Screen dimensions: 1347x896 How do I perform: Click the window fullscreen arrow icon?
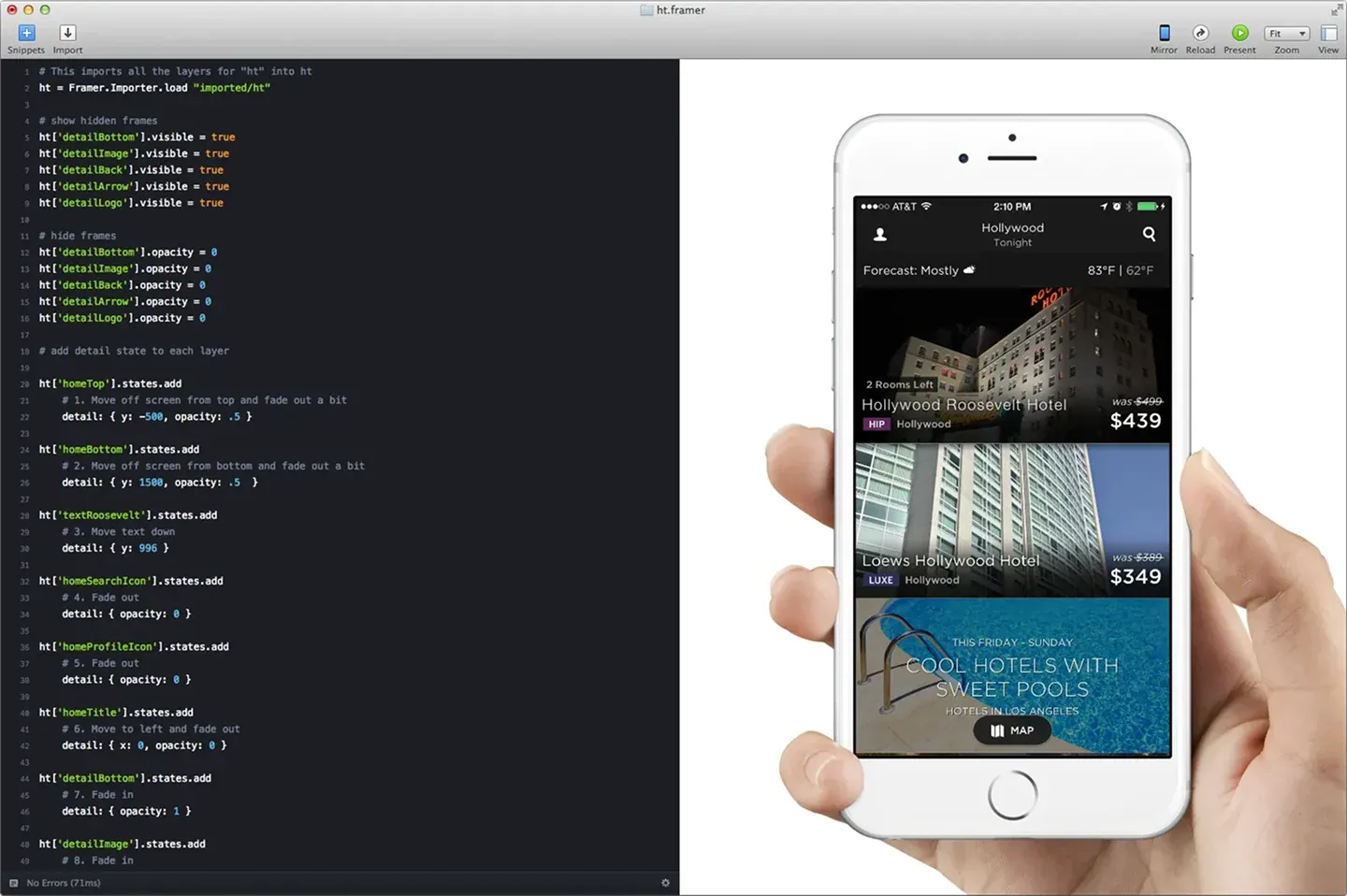tap(1336, 10)
